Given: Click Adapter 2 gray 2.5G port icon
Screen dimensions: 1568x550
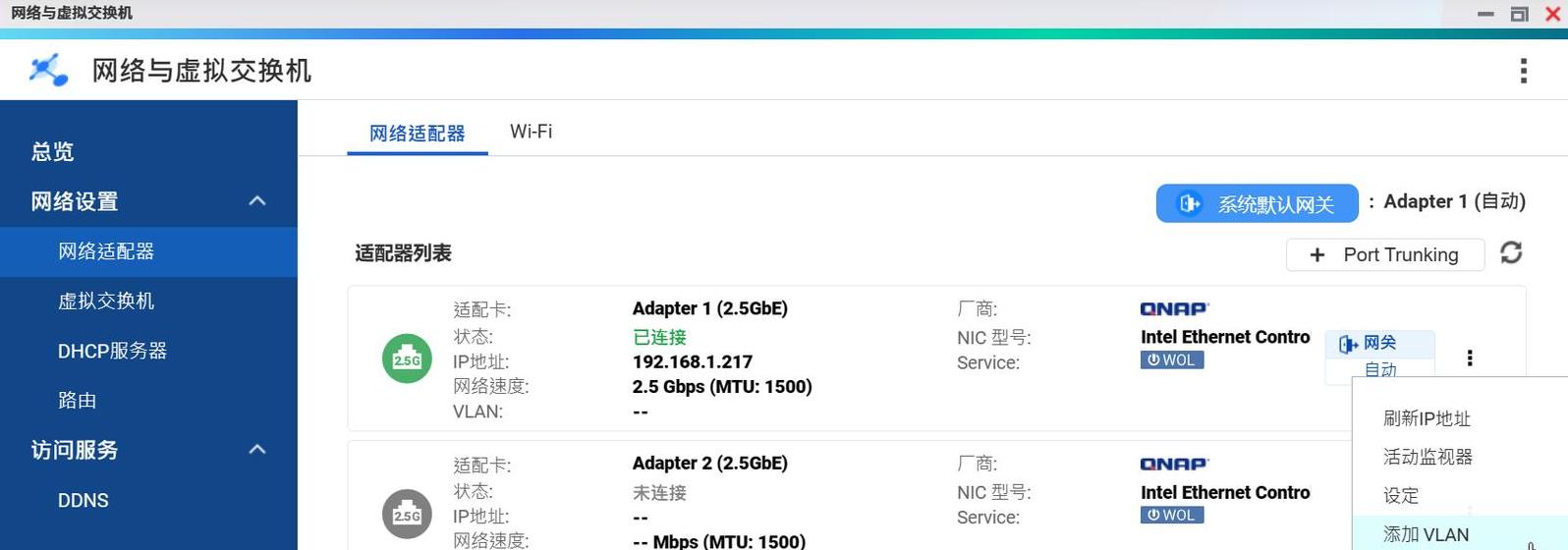Looking at the screenshot, I should coord(407,514).
